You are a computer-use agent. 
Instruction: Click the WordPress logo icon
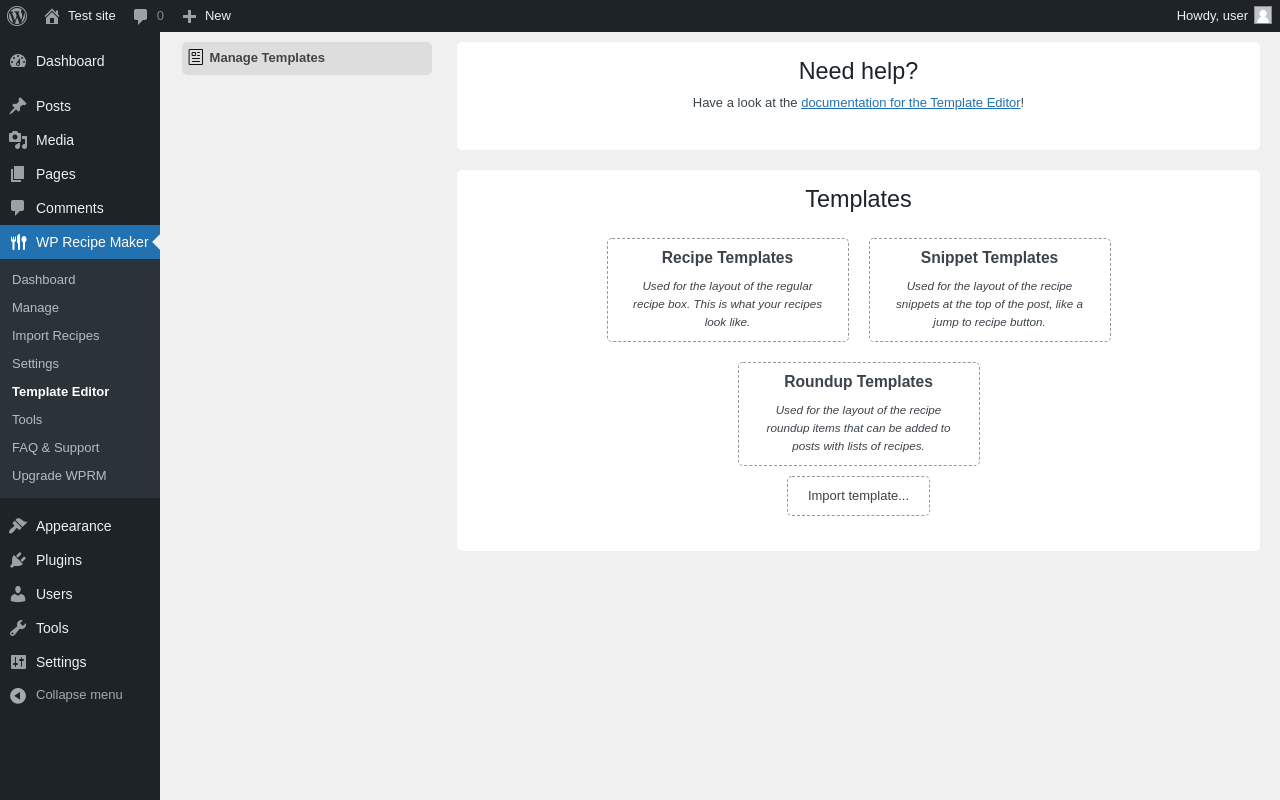(17, 16)
